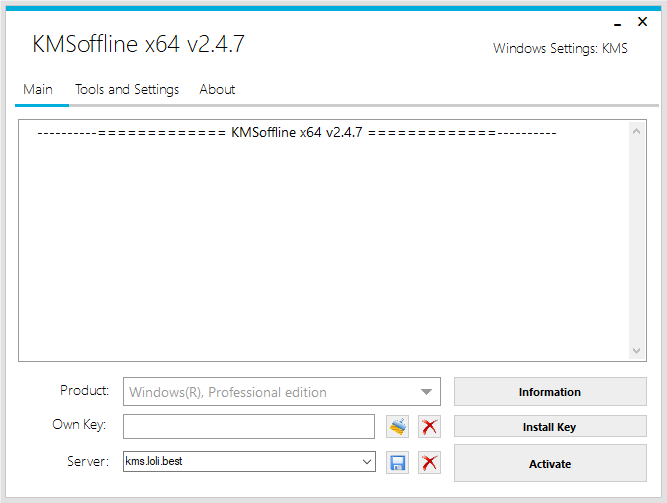Image resolution: width=667 pixels, height=503 pixels.
Task: Click the log scrollbar down arrow
Action: click(637, 351)
